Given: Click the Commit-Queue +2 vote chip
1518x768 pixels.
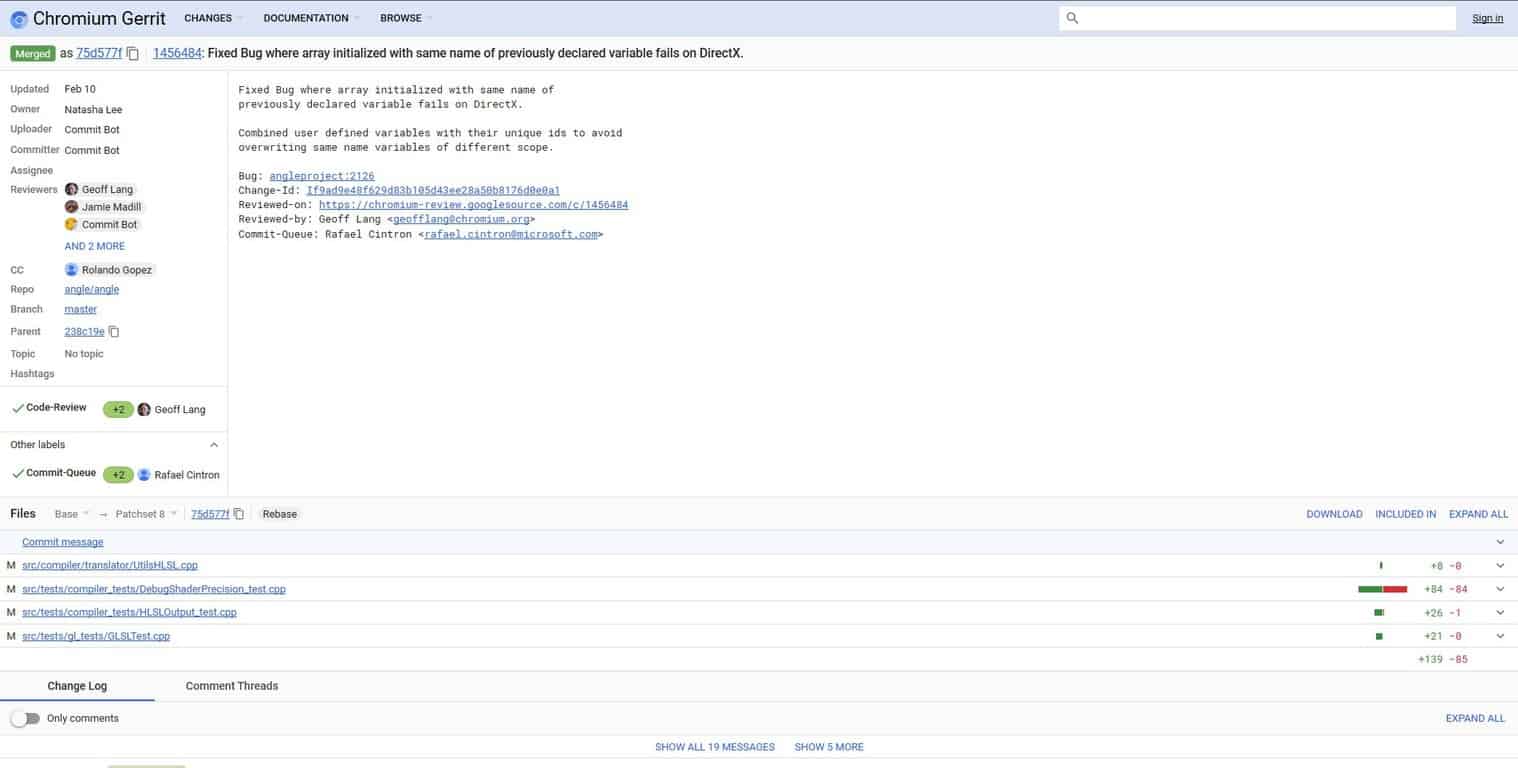Looking at the screenshot, I should [118, 475].
